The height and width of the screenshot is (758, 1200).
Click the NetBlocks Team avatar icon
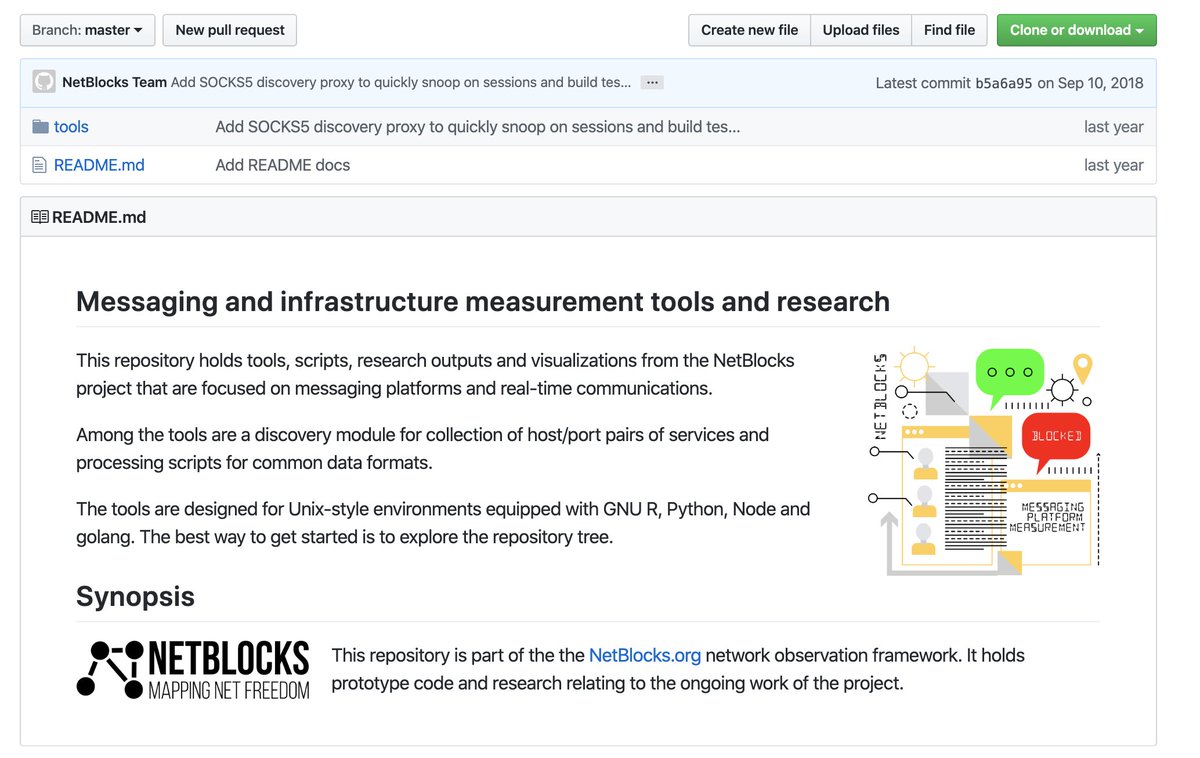coord(44,82)
